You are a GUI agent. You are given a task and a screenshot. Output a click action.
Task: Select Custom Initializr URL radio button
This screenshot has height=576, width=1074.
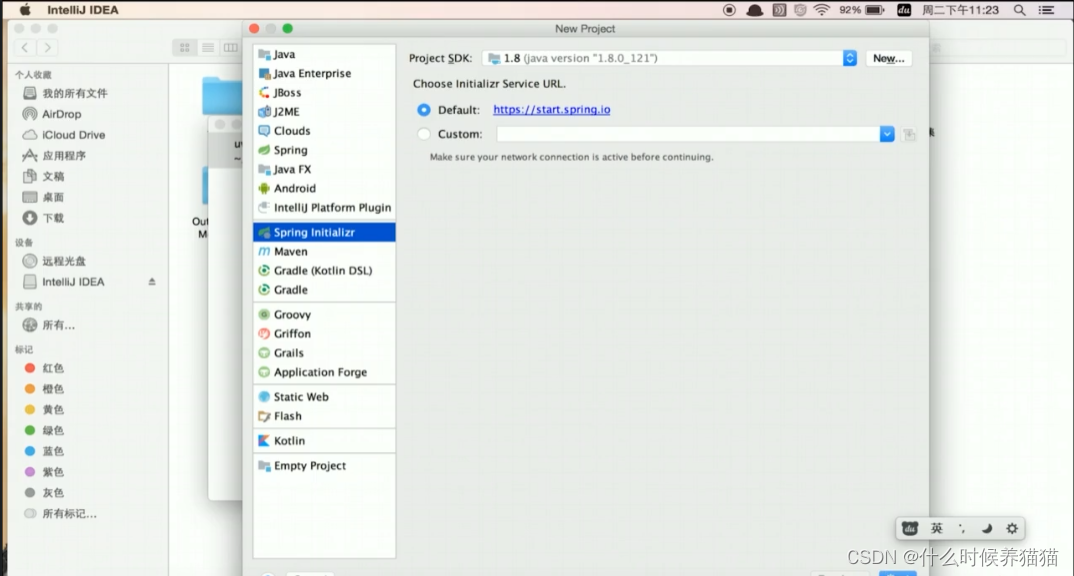tap(424, 134)
